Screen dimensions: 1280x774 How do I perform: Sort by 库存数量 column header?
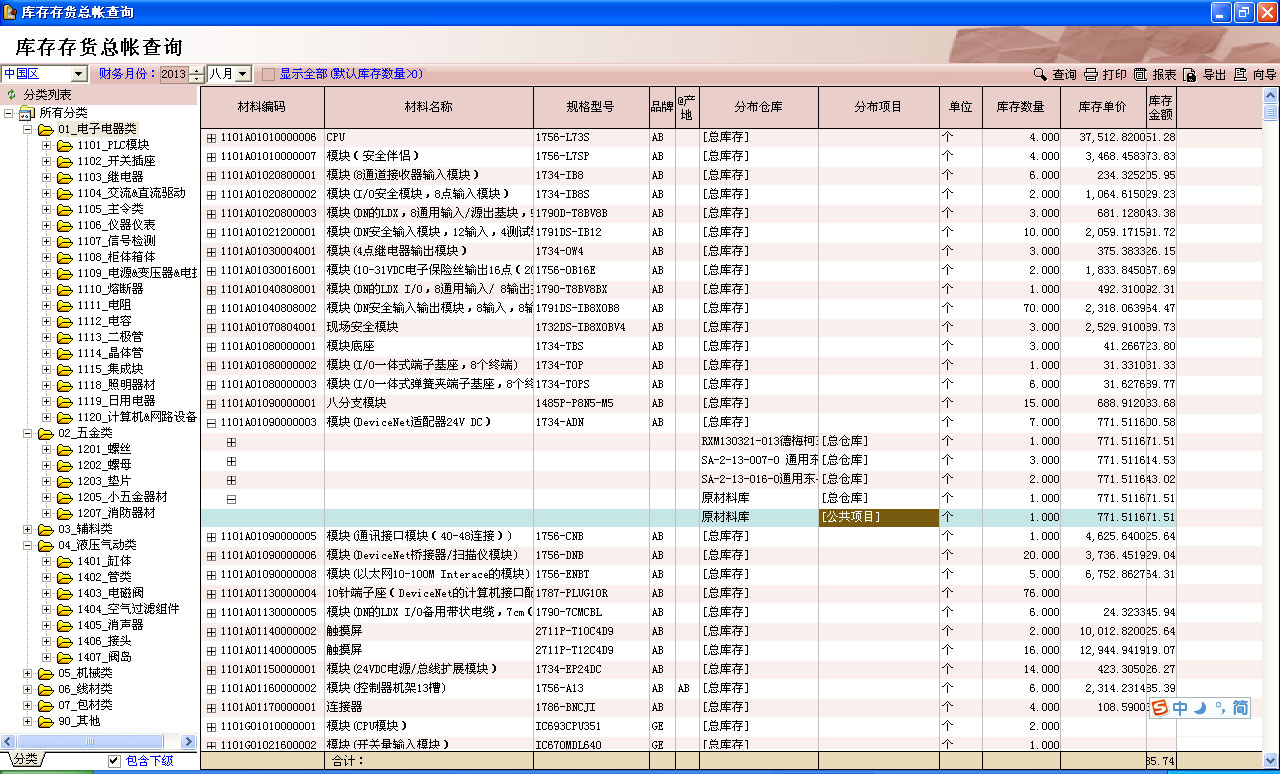pos(1020,106)
